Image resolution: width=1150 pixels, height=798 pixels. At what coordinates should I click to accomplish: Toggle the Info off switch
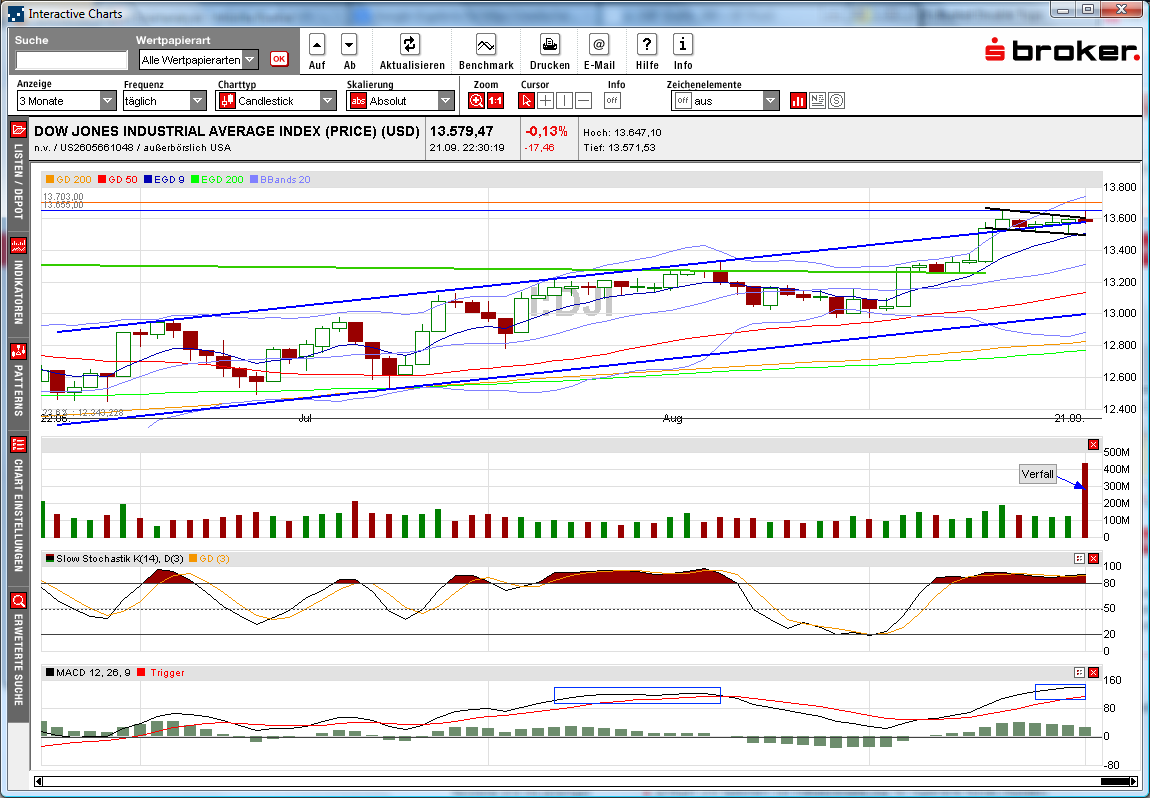tap(612, 100)
